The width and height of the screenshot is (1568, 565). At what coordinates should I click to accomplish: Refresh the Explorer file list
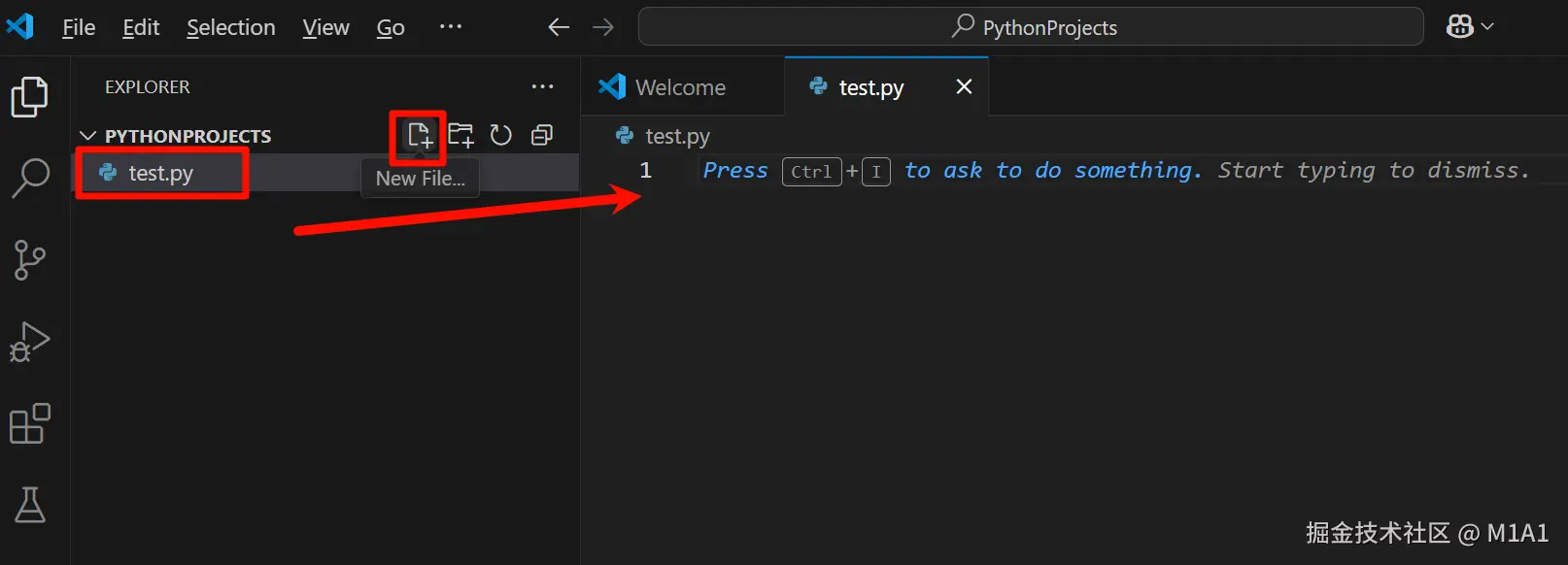[500, 135]
